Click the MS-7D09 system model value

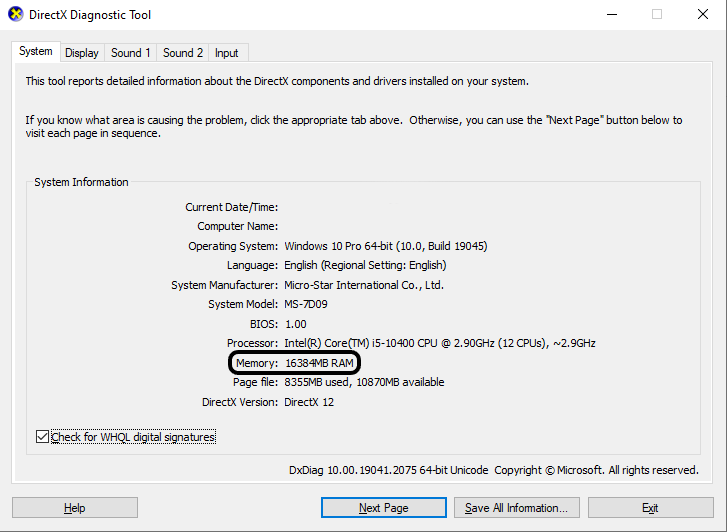306,304
